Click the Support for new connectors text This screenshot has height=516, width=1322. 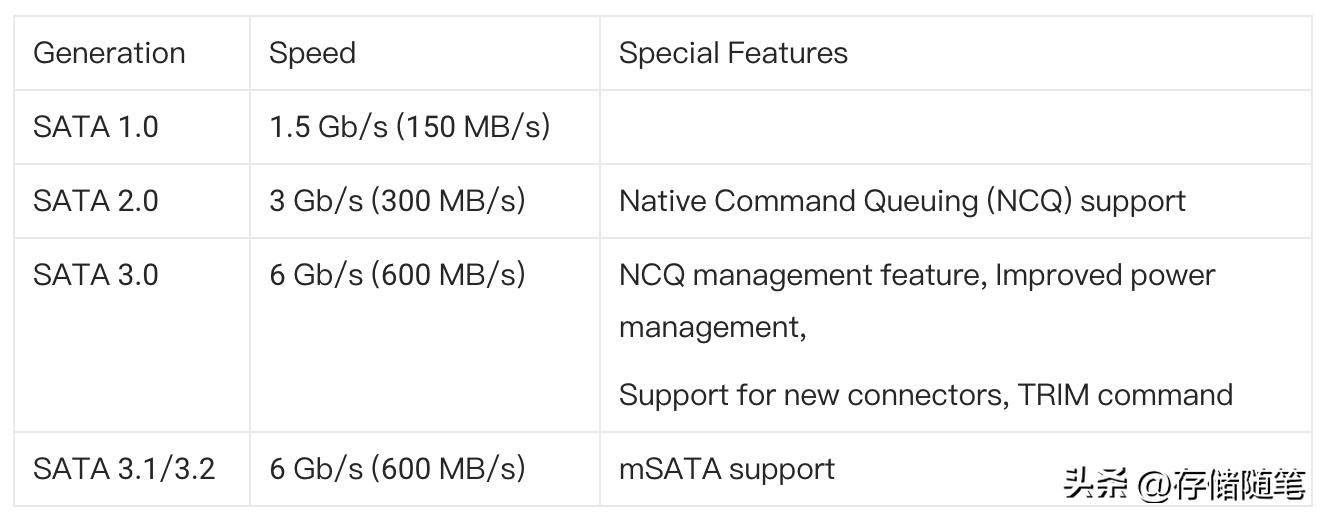point(812,395)
